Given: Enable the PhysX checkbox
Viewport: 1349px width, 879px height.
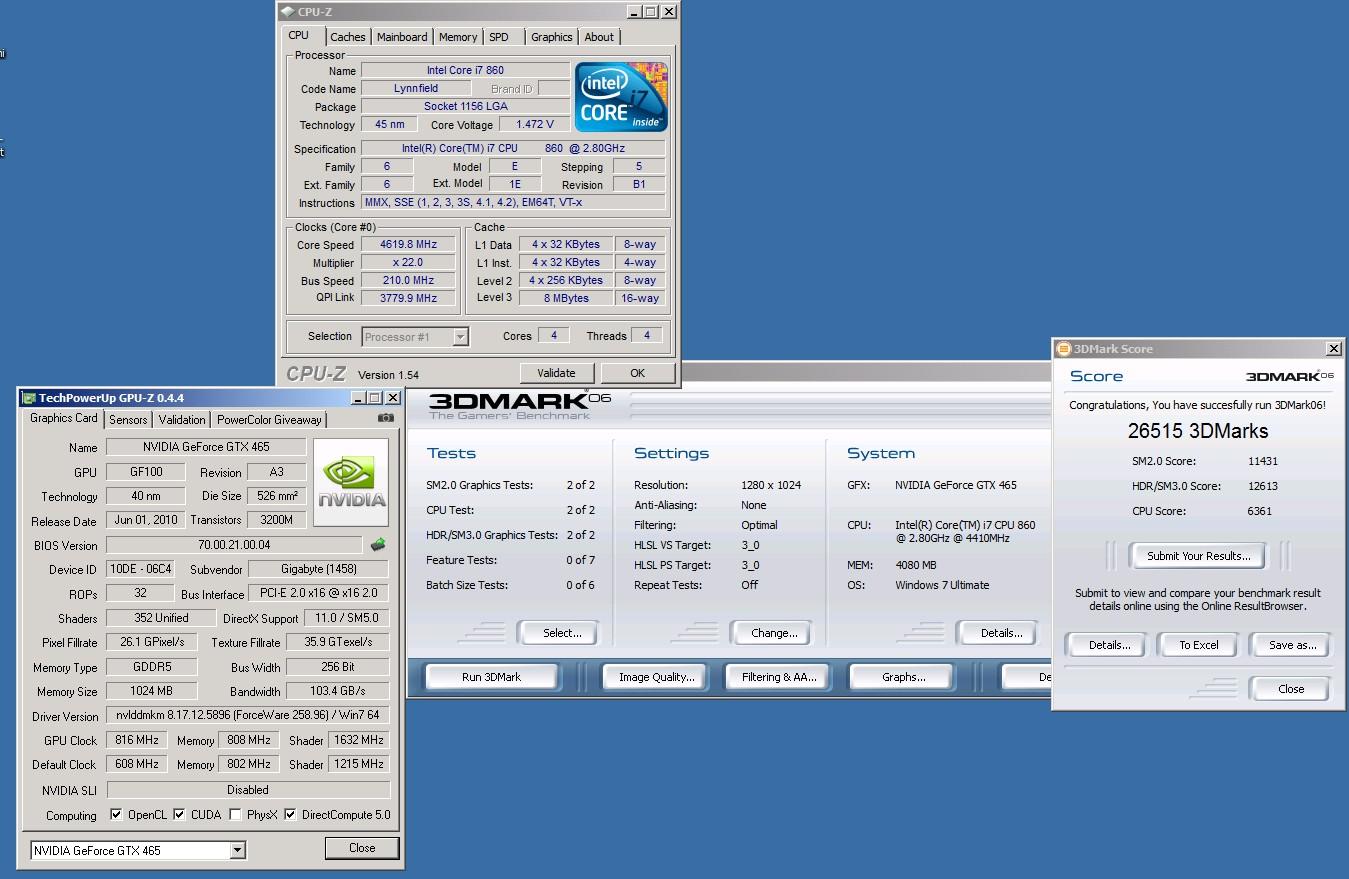Looking at the screenshot, I should click(x=235, y=815).
